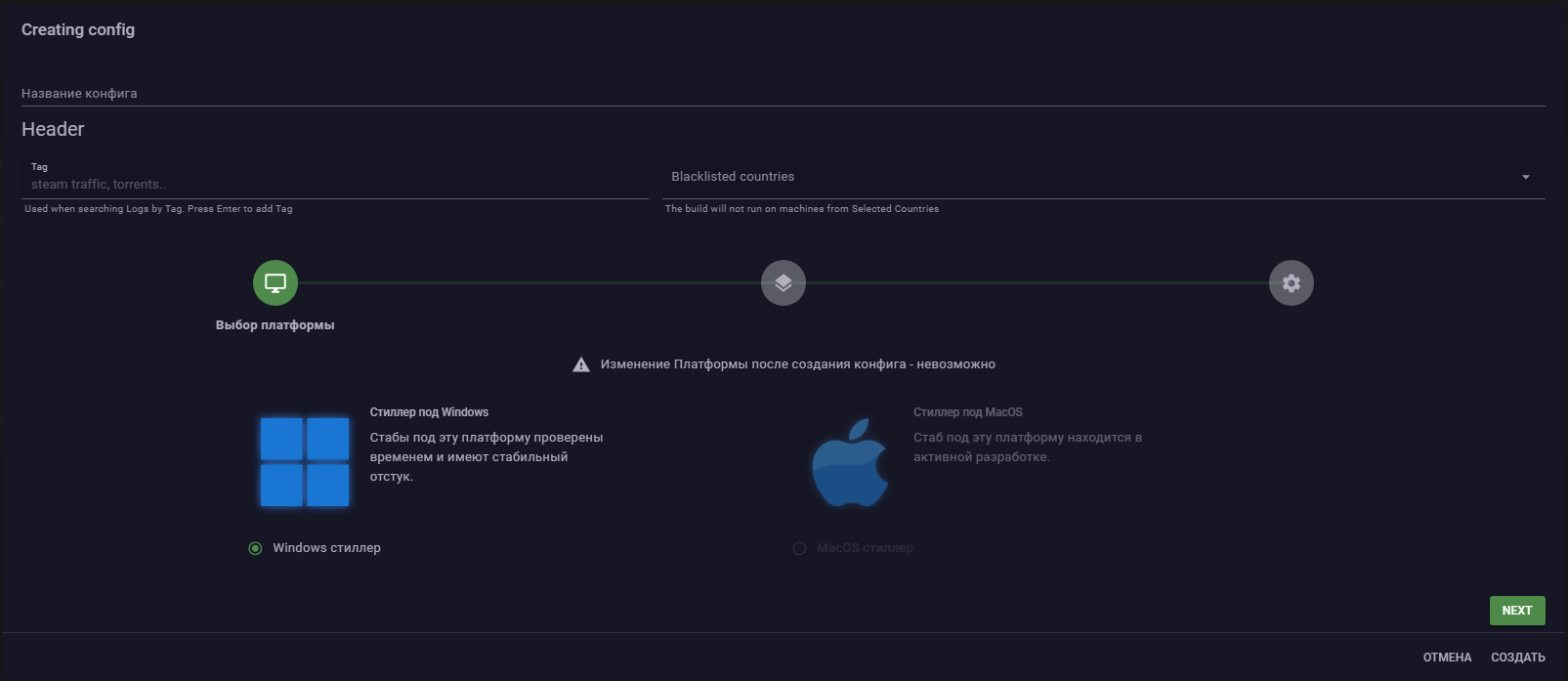Click the Выбор платформы step label

[x=275, y=325]
